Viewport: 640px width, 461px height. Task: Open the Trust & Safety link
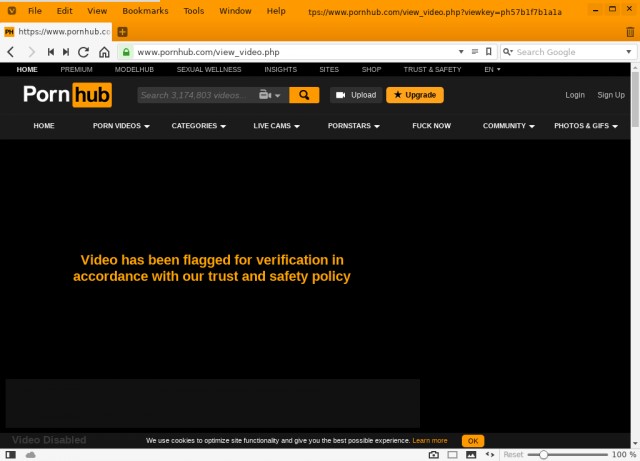point(432,69)
